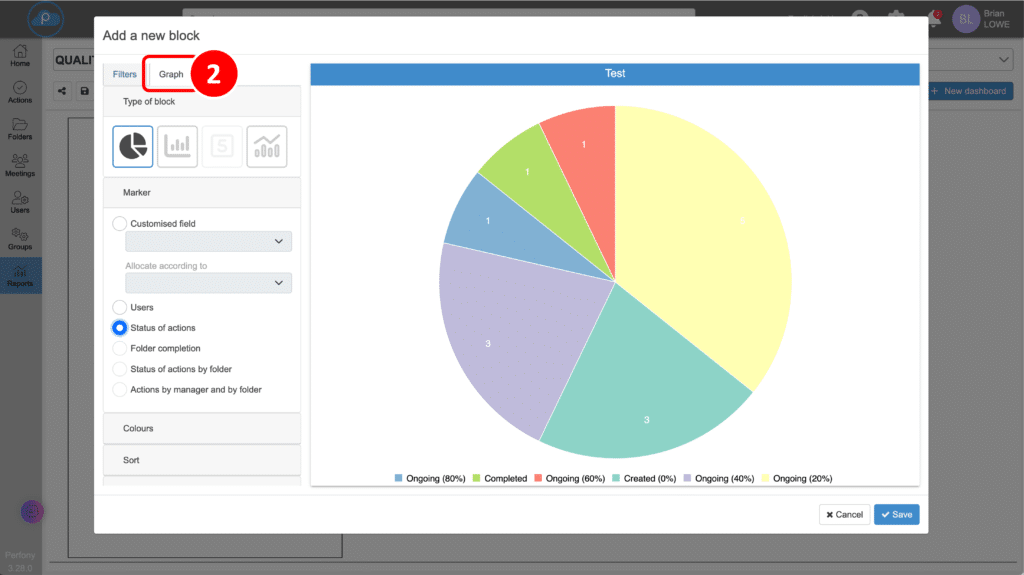Select the Users marker option
Screen dimensions: 1024x575
(120, 307)
